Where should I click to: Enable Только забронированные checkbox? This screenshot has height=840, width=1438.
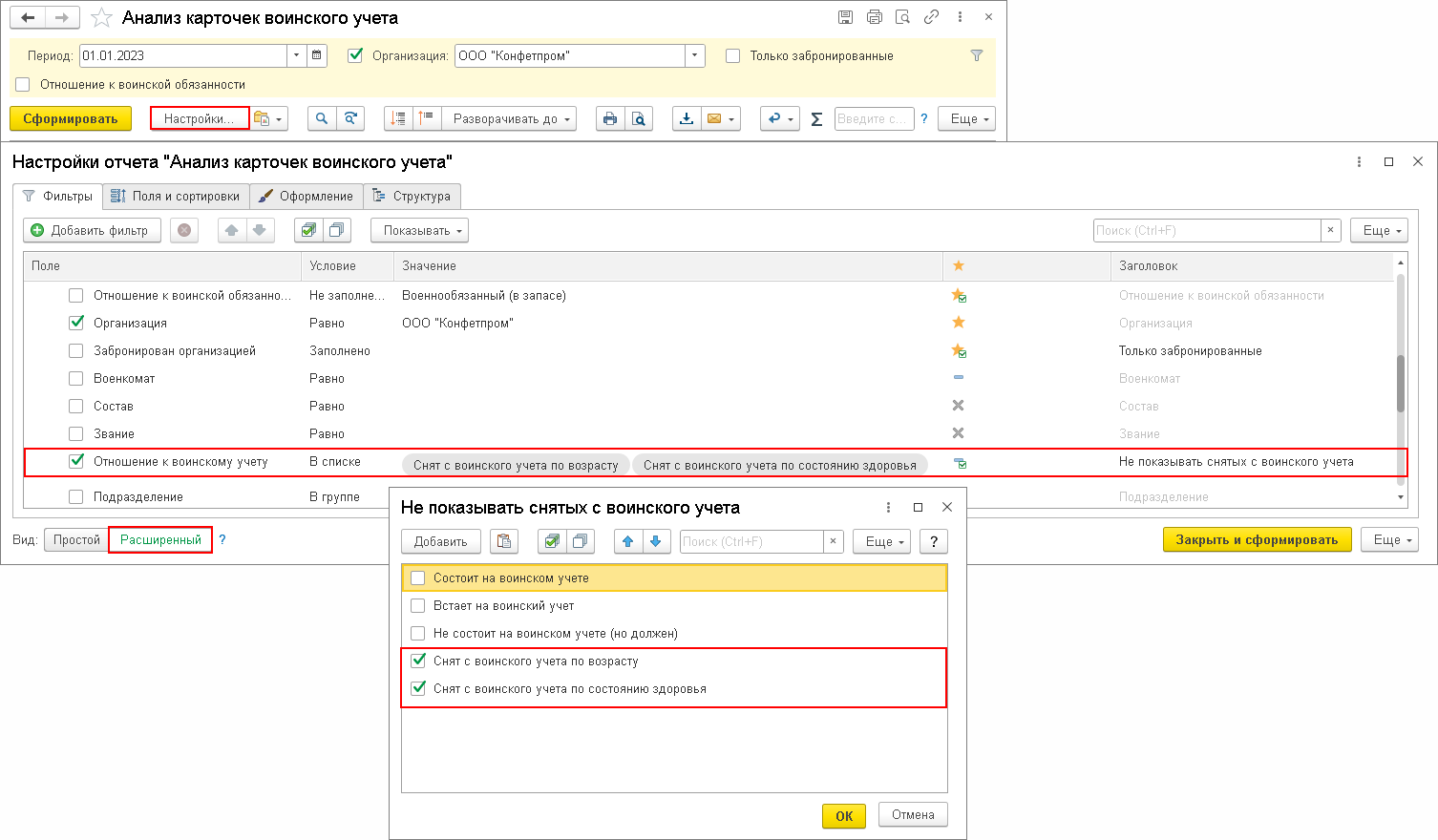[733, 55]
